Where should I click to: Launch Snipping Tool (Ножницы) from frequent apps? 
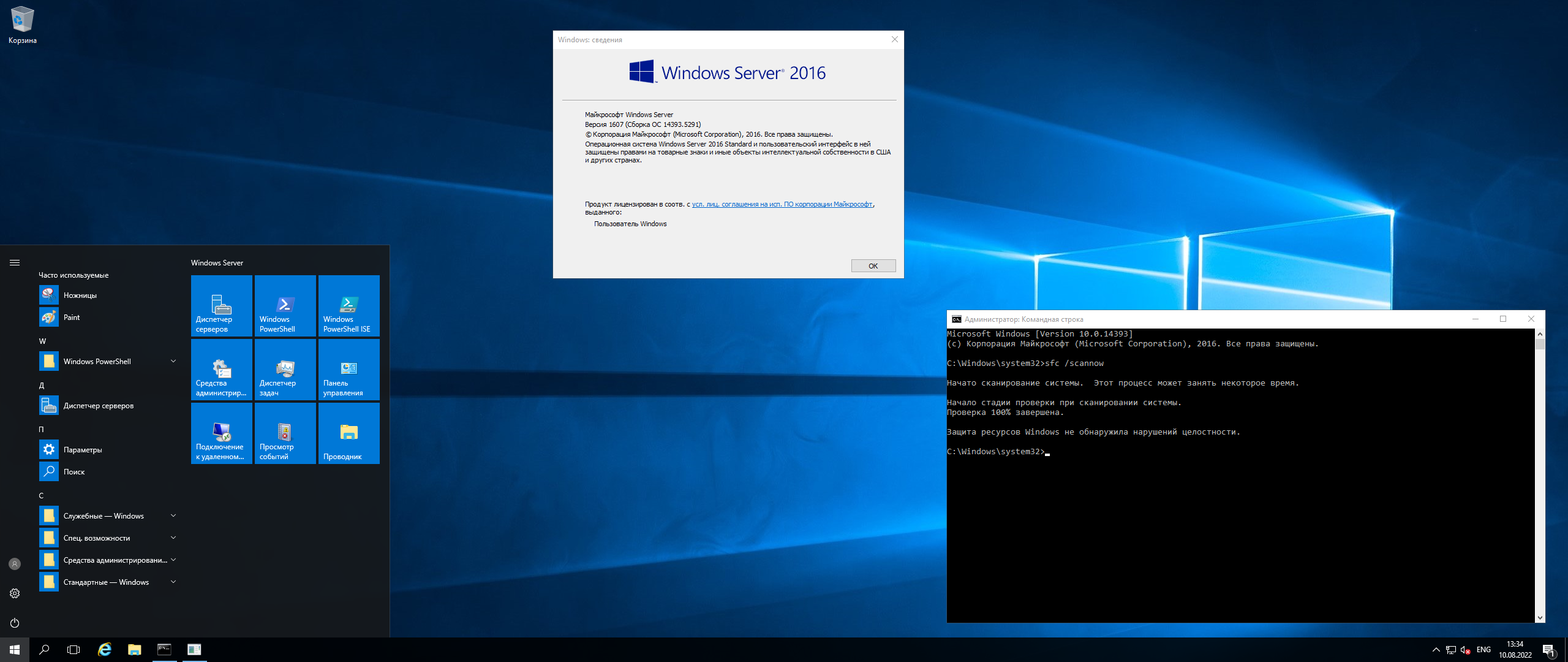(x=109, y=295)
